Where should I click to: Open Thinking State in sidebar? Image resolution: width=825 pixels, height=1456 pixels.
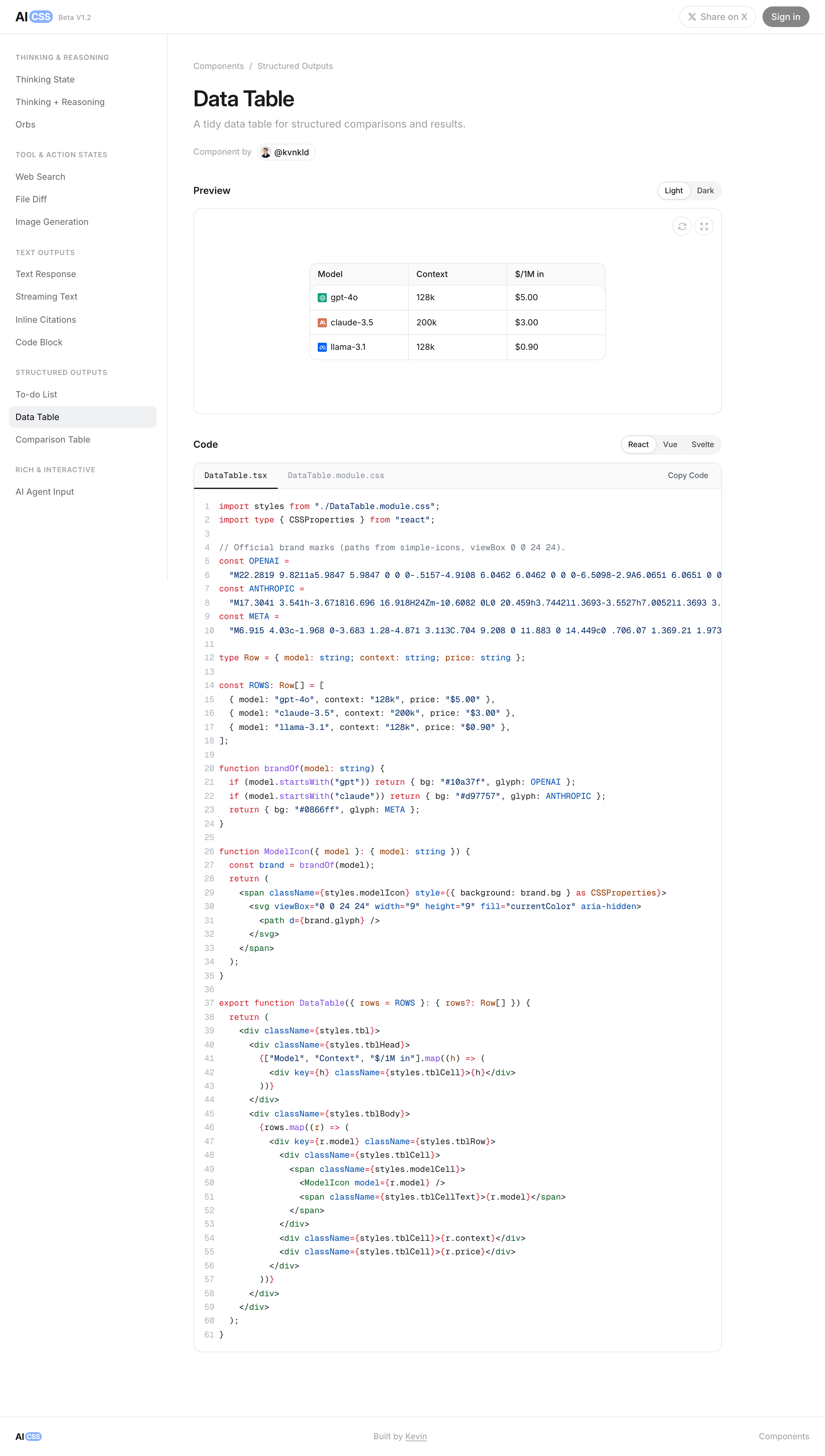tap(83, 80)
